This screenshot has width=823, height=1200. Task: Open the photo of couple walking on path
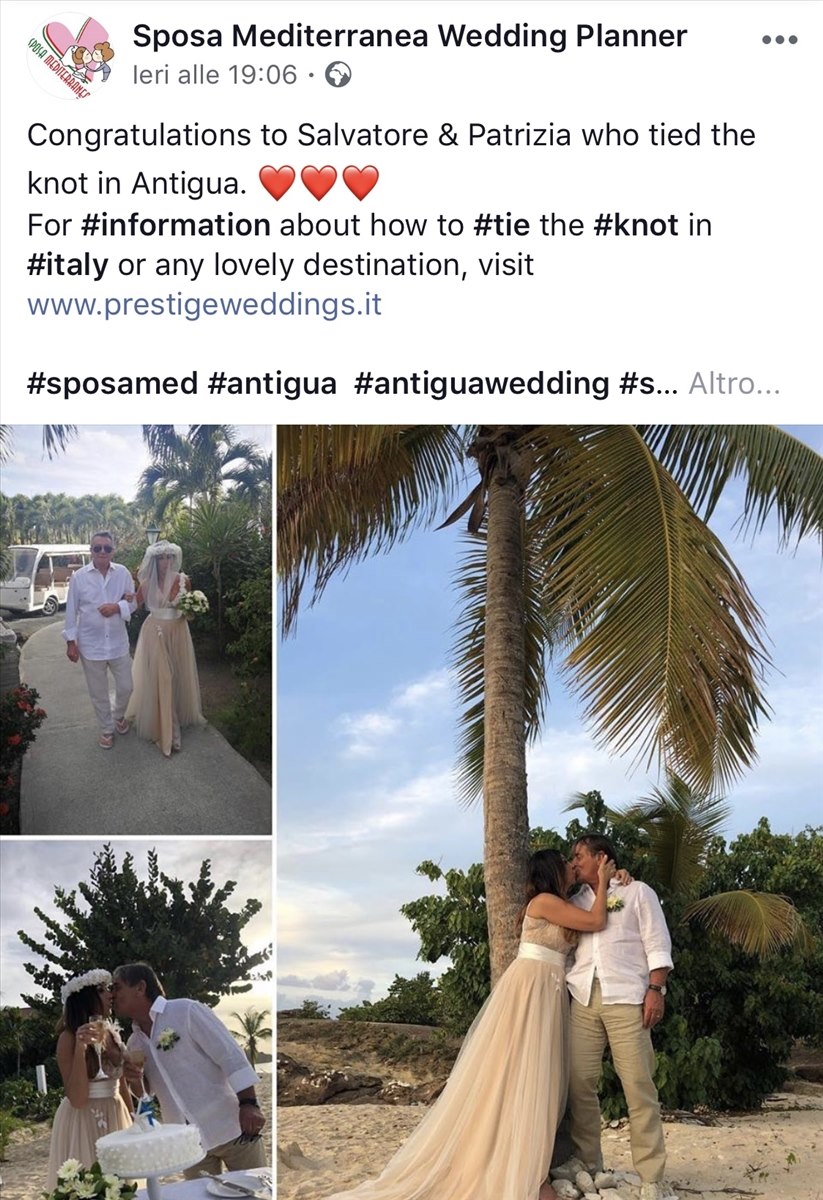[x=136, y=629]
